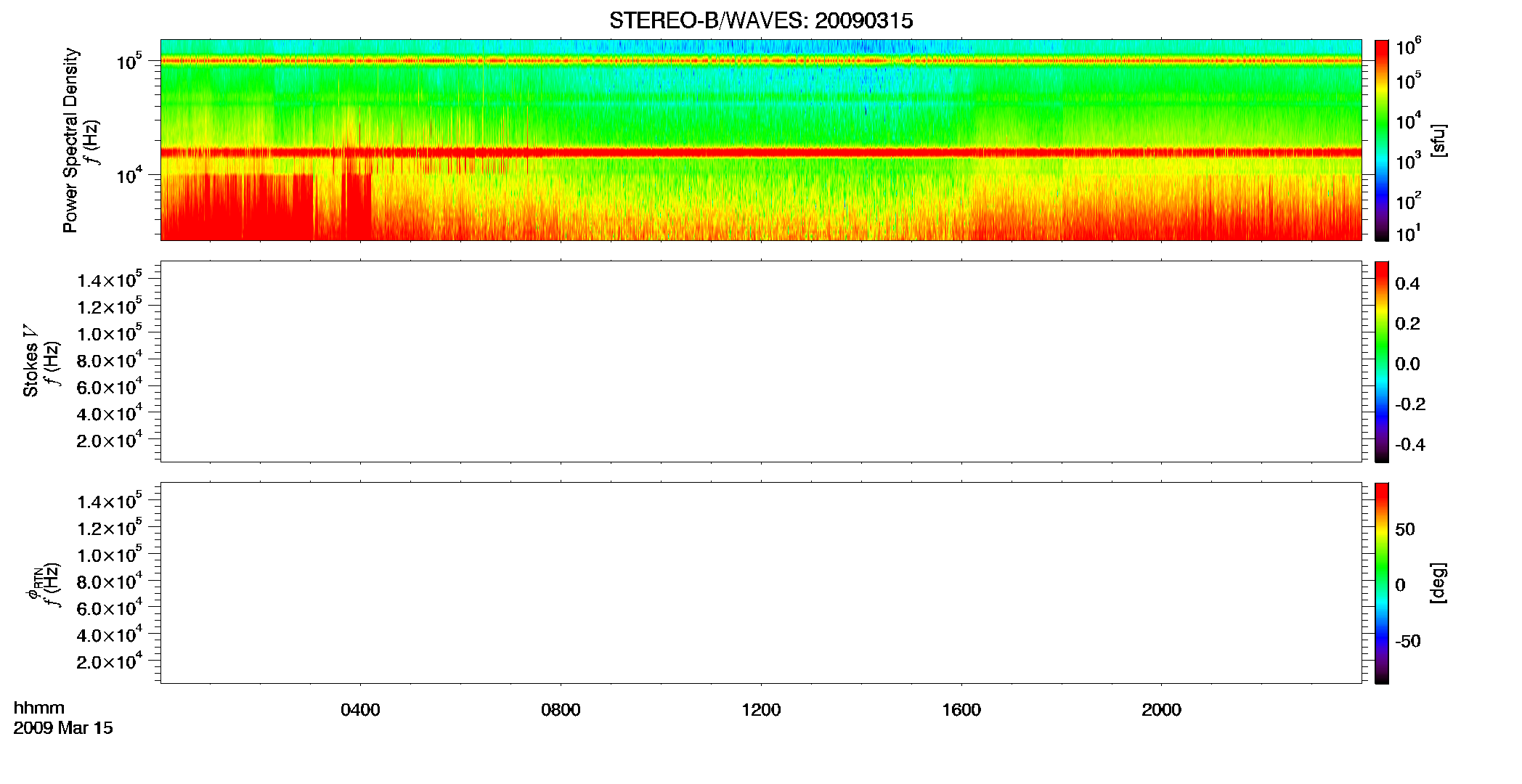This screenshot has width=1522, height=784.
Task: Click the Power Spectral Density axis label
Action: (x=70, y=140)
